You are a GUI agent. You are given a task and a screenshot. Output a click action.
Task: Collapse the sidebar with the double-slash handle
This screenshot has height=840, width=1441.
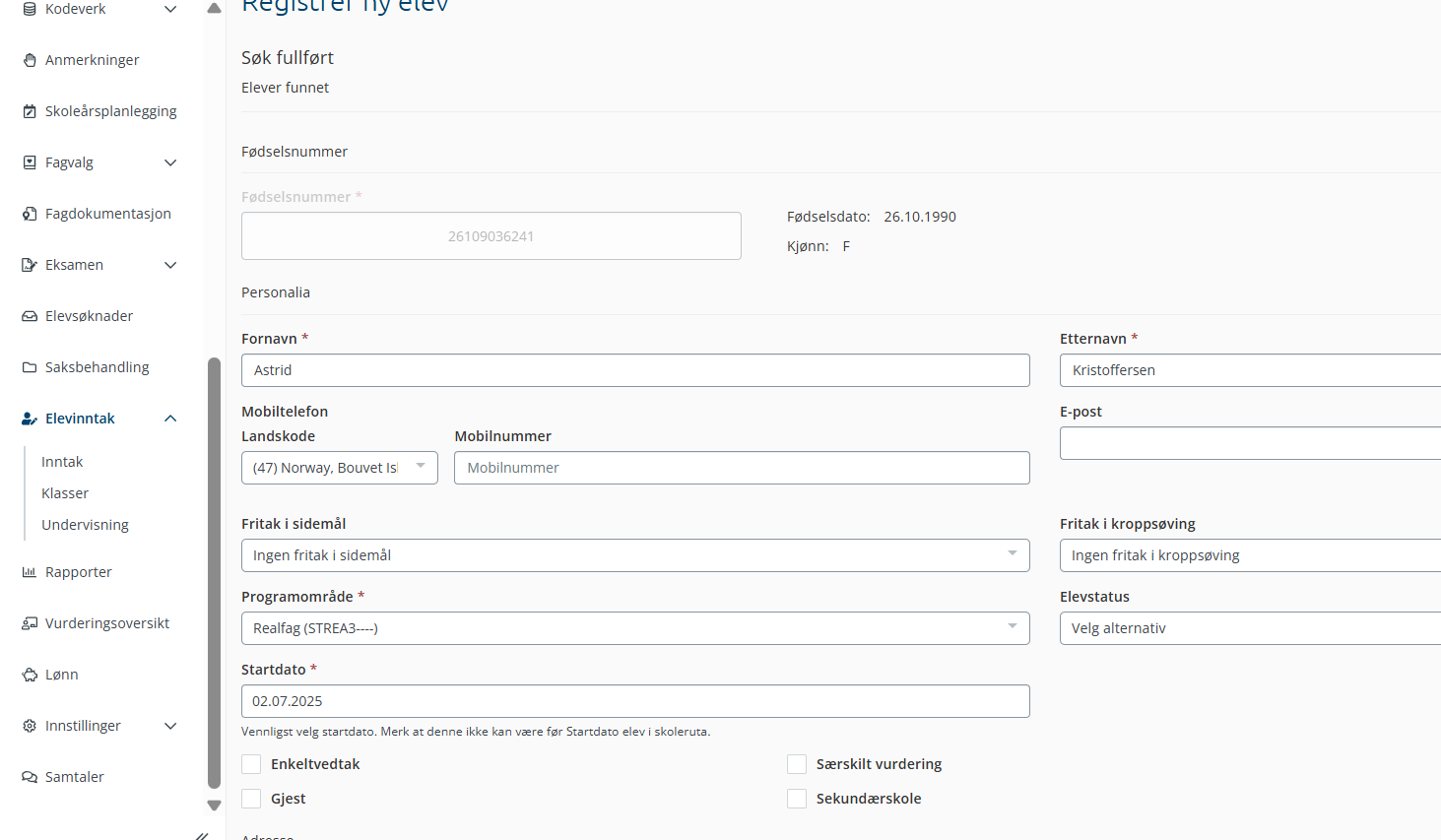tap(201, 836)
